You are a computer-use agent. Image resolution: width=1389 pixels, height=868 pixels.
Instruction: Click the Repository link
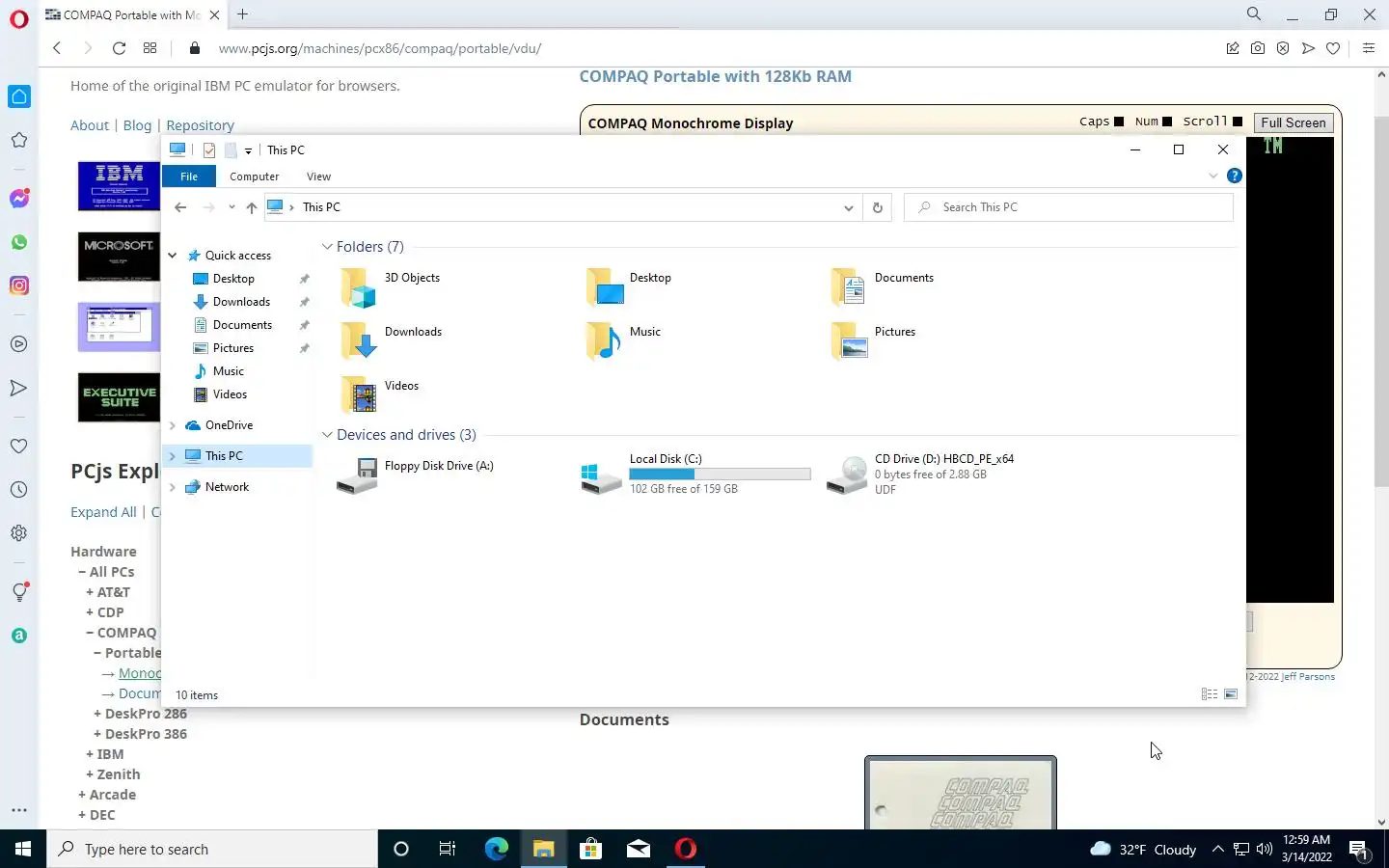pyautogui.click(x=200, y=125)
